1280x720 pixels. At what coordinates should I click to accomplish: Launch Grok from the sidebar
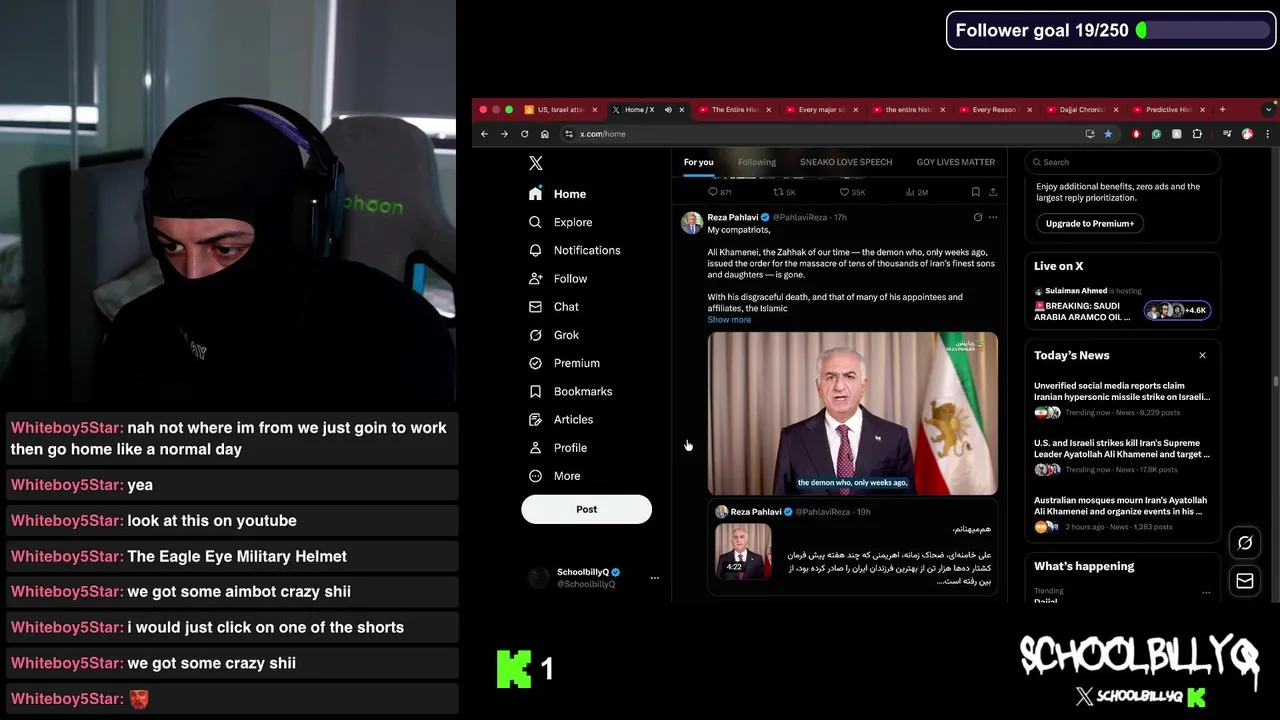tap(554, 335)
